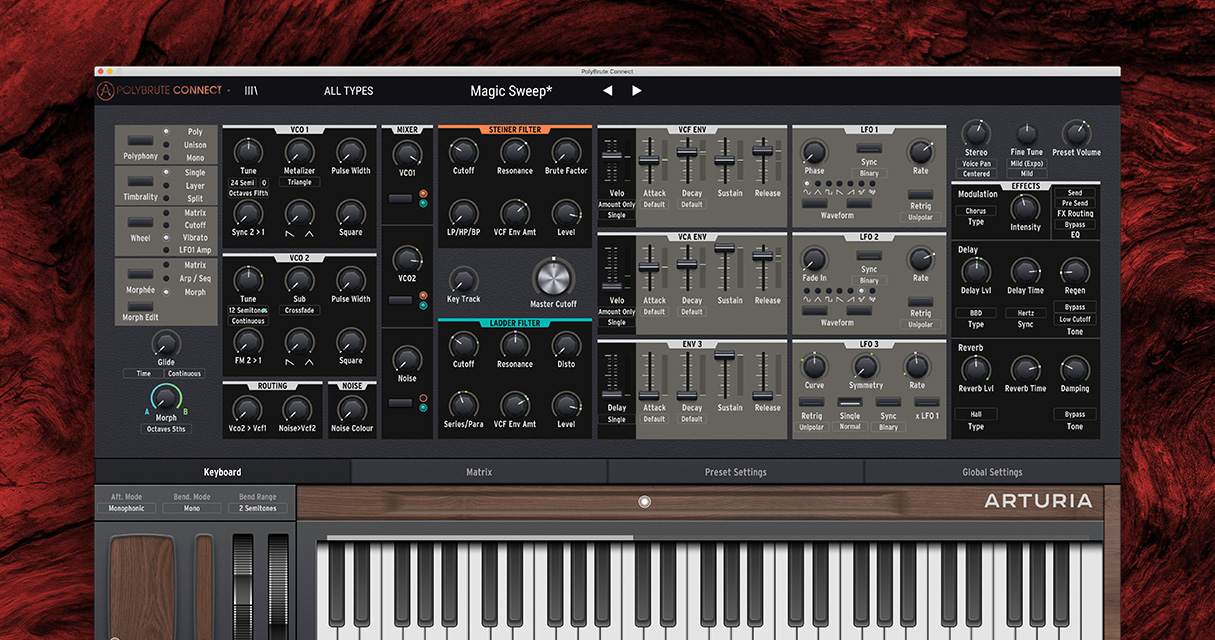Image resolution: width=1215 pixels, height=640 pixels.
Task: Select Layer timbrality option
Action: click(195, 186)
